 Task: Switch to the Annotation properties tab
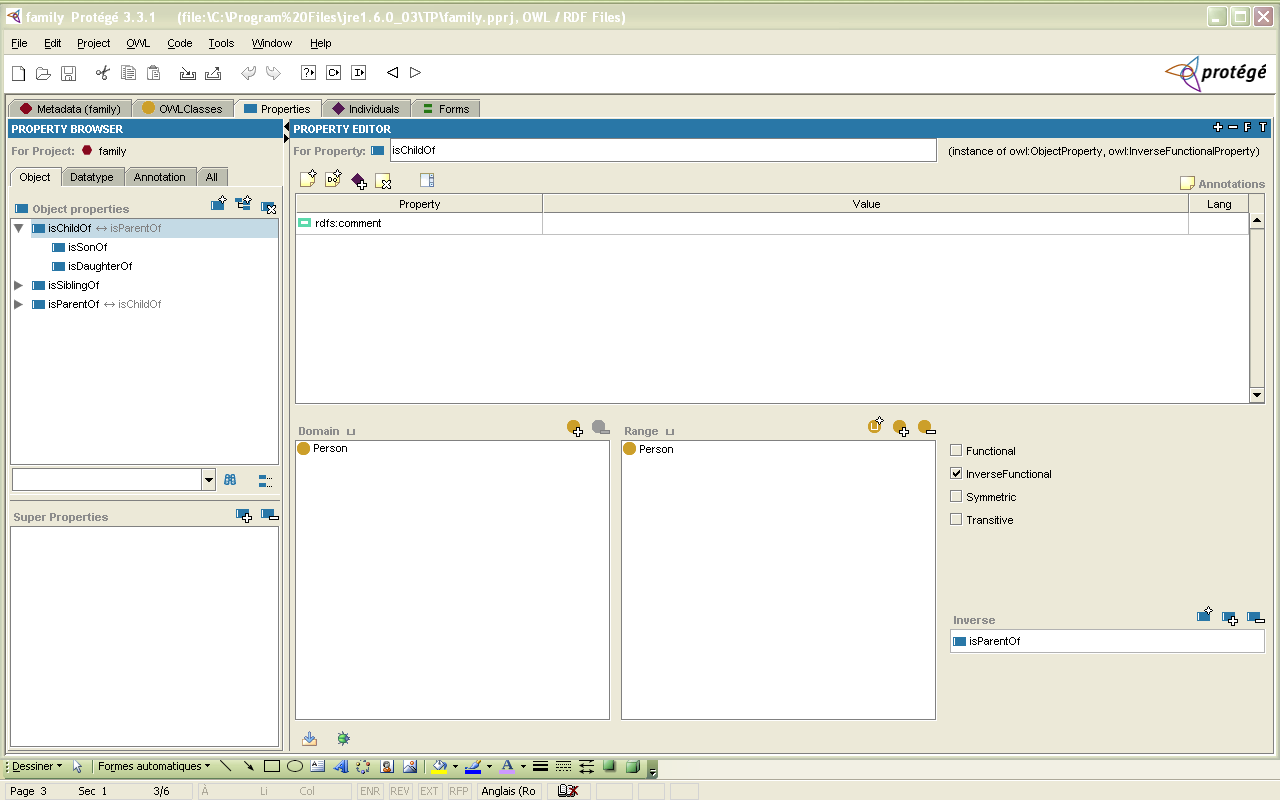tap(160, 177)
